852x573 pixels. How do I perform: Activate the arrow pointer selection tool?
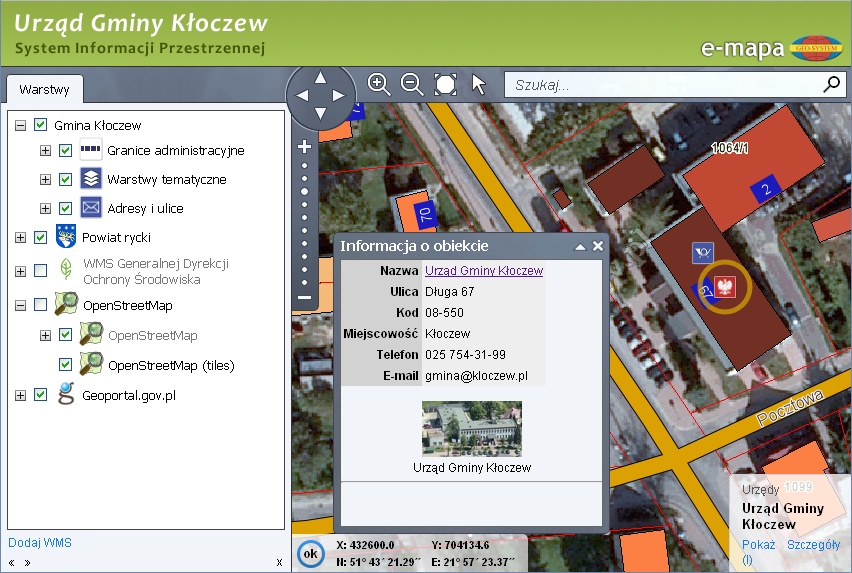pos(478,85)
